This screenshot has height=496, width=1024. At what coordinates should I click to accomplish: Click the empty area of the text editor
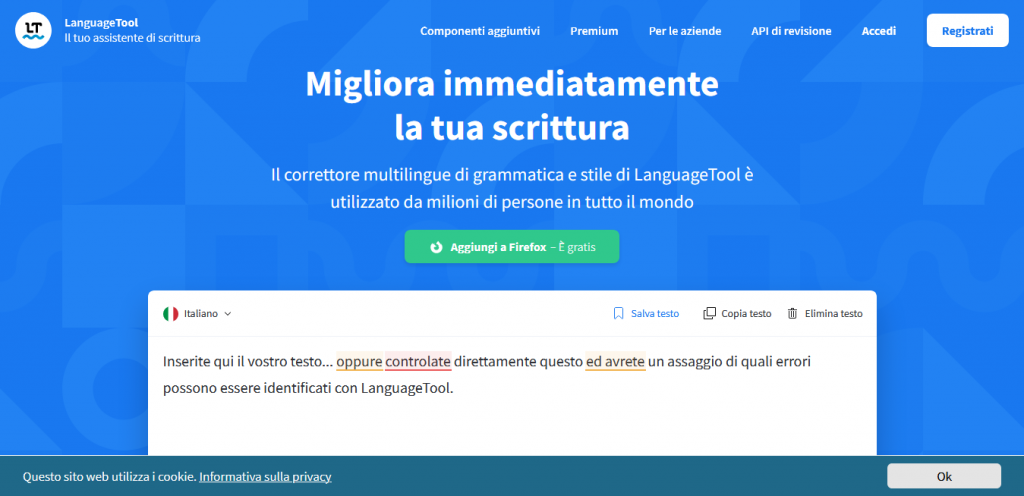point(511,425)
